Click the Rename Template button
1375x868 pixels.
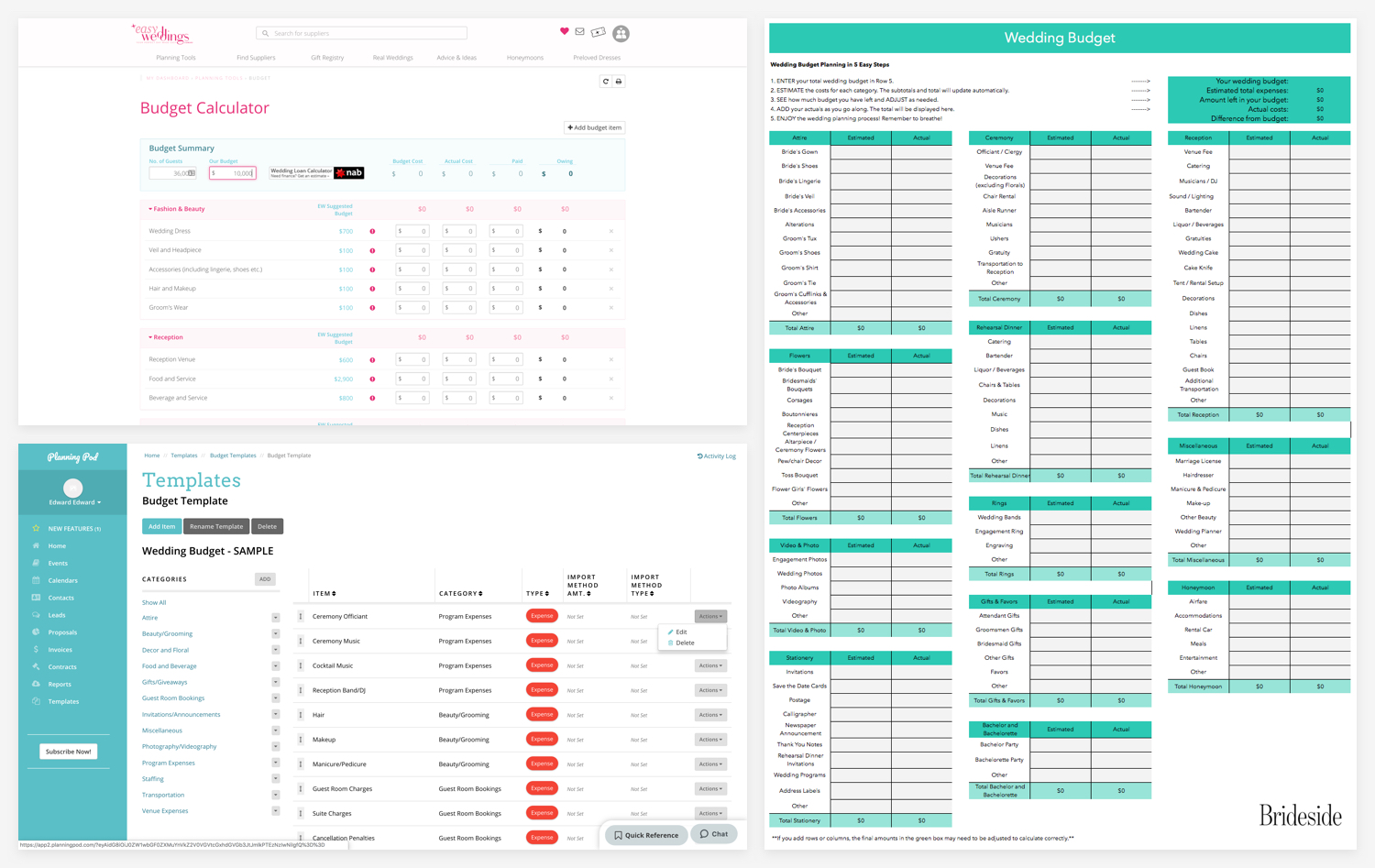click(x=216, y=526)
